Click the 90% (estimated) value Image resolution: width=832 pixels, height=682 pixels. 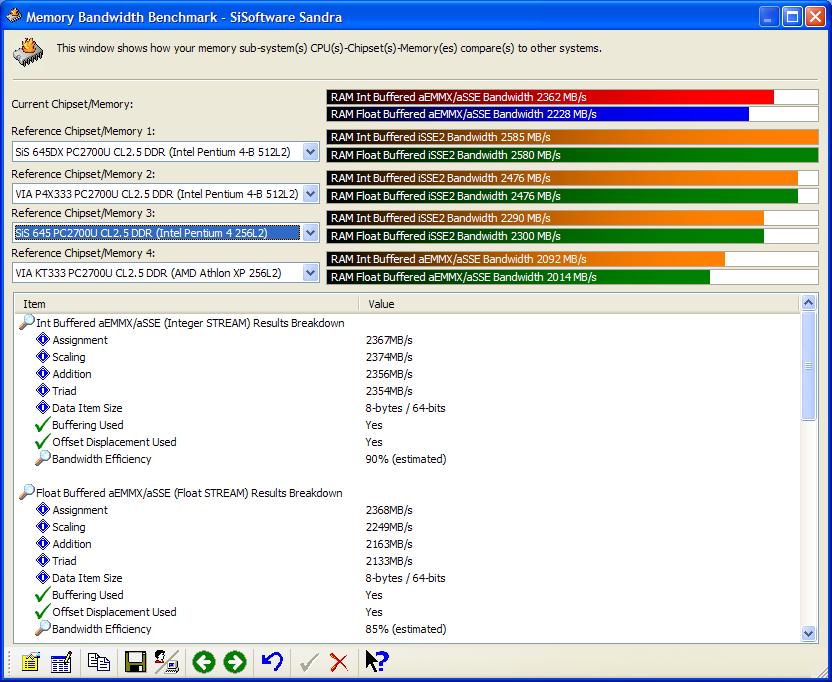[406, 459]
